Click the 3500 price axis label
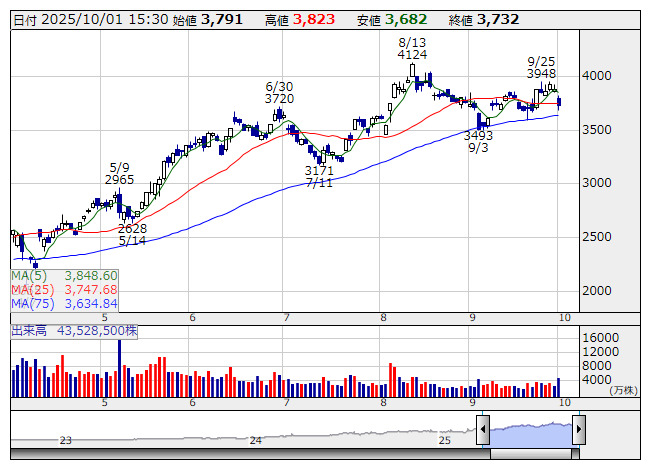The height and width of the screenshot is (470, 653). 597,129
